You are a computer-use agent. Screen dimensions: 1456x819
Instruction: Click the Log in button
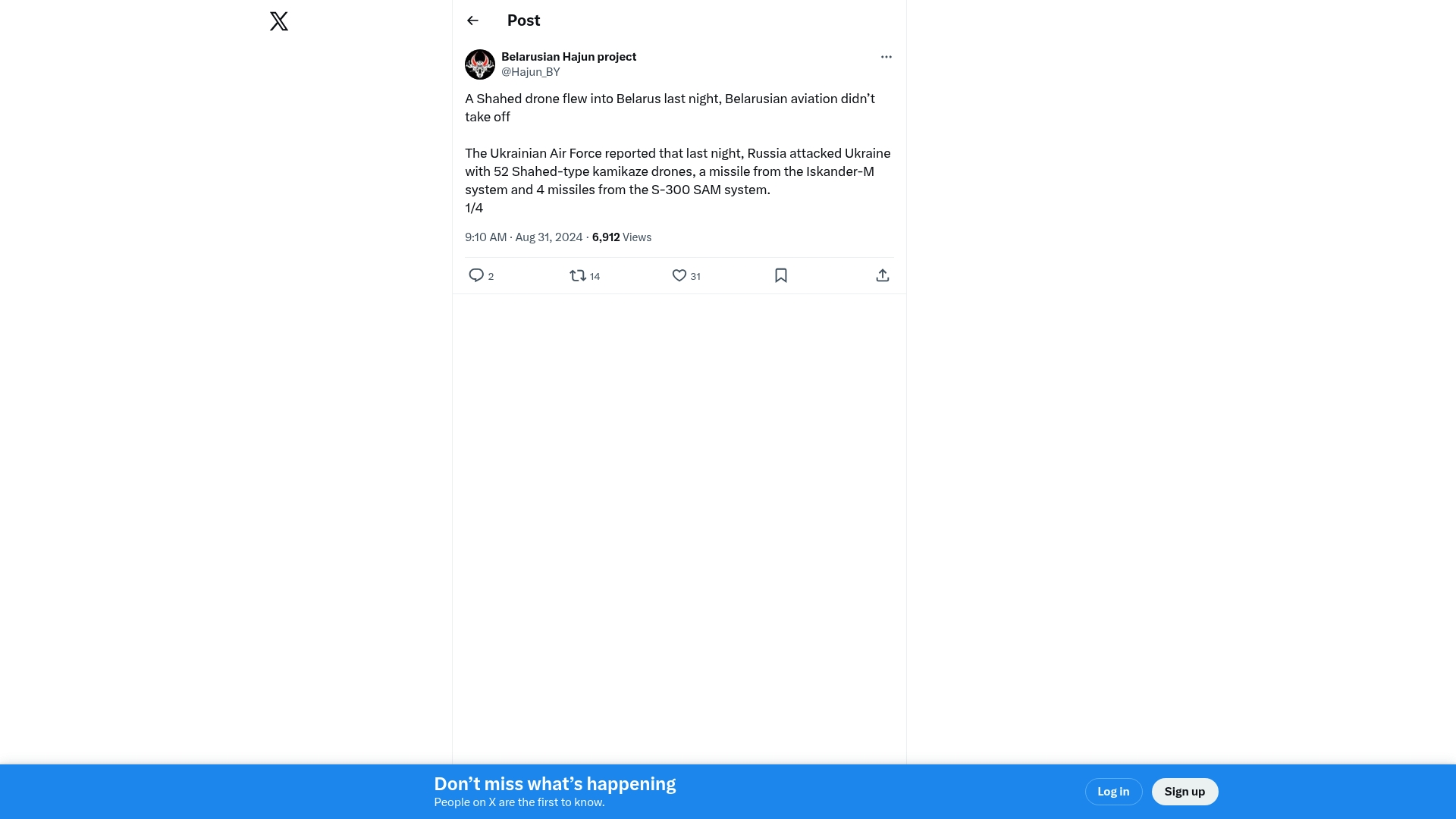pyautogui.click(x=1113, y=792)
